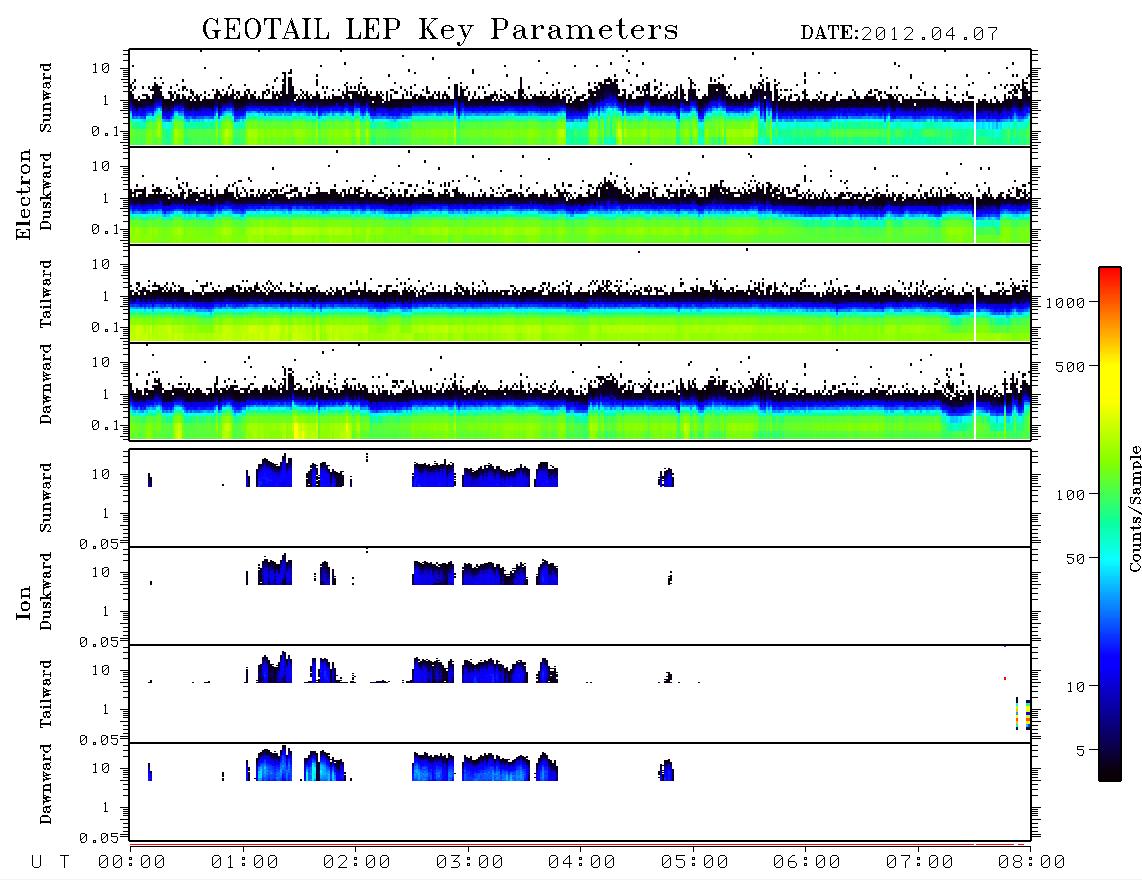Select the 04:00 time tick label
The image size is (1142, 880).
coord(582,863)
